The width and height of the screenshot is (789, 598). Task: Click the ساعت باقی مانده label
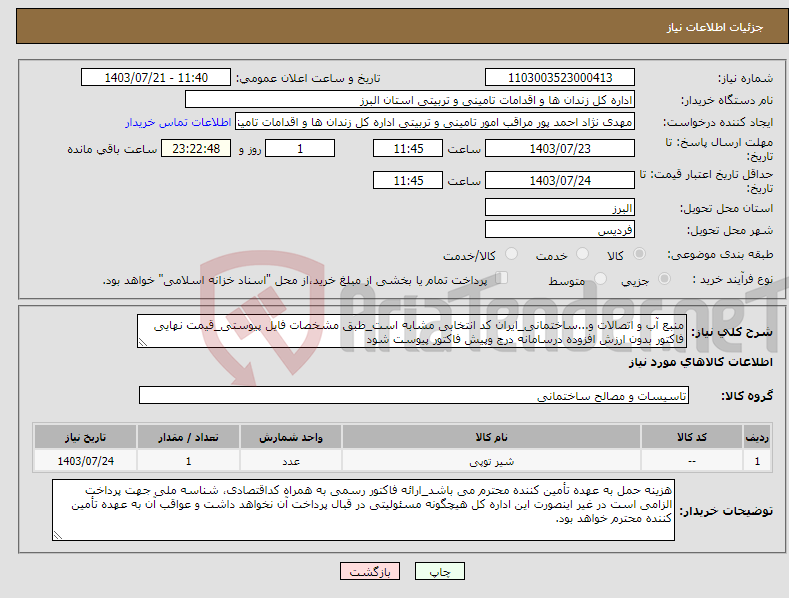point(112,149)
